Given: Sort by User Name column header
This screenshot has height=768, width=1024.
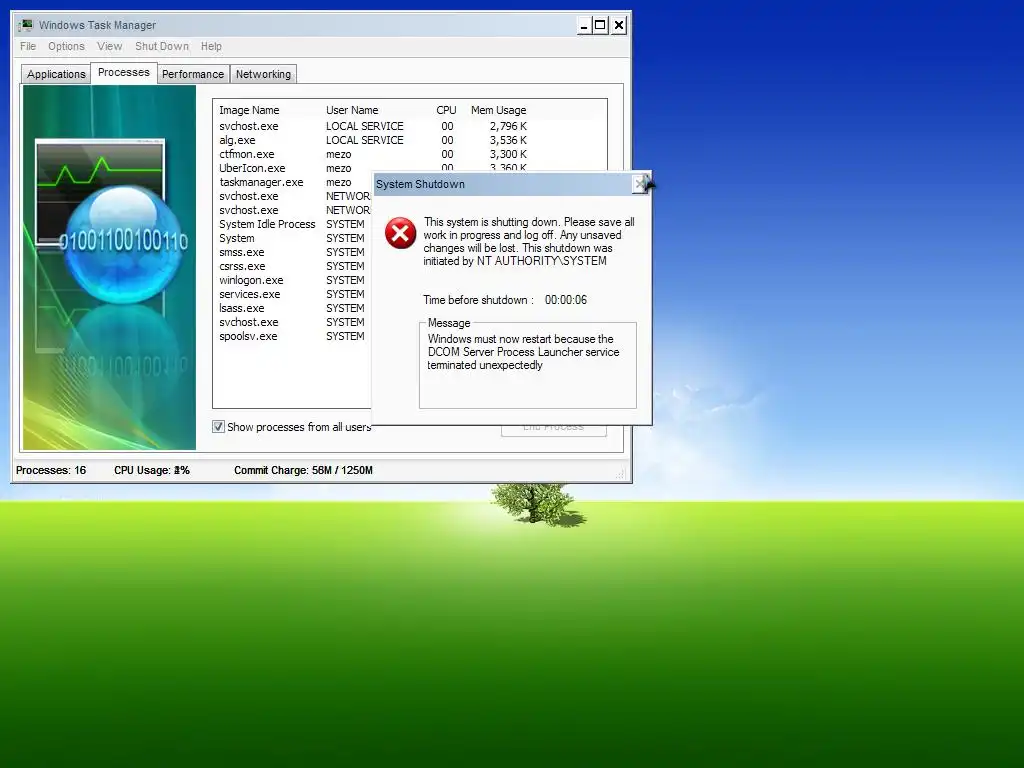Looking at the screenshot, I should pyautogui.click(x=352, y=110).
